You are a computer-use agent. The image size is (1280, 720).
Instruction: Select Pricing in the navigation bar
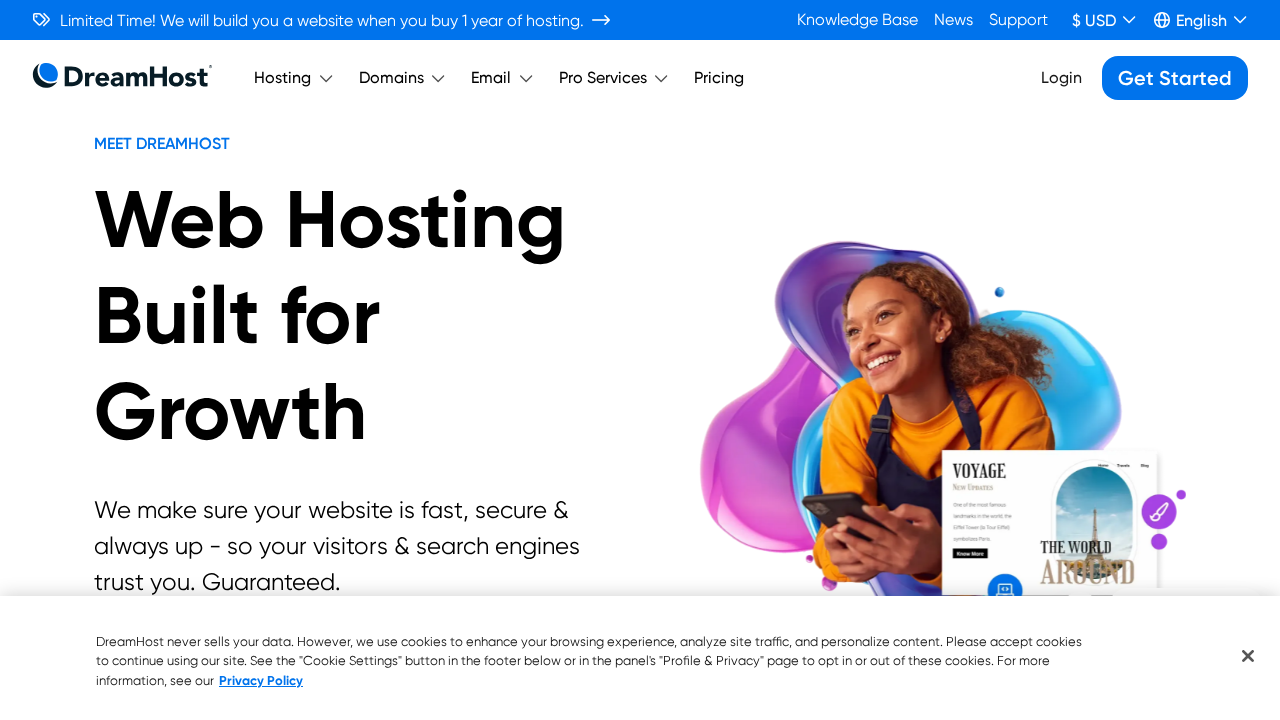(x=718, y=78)
